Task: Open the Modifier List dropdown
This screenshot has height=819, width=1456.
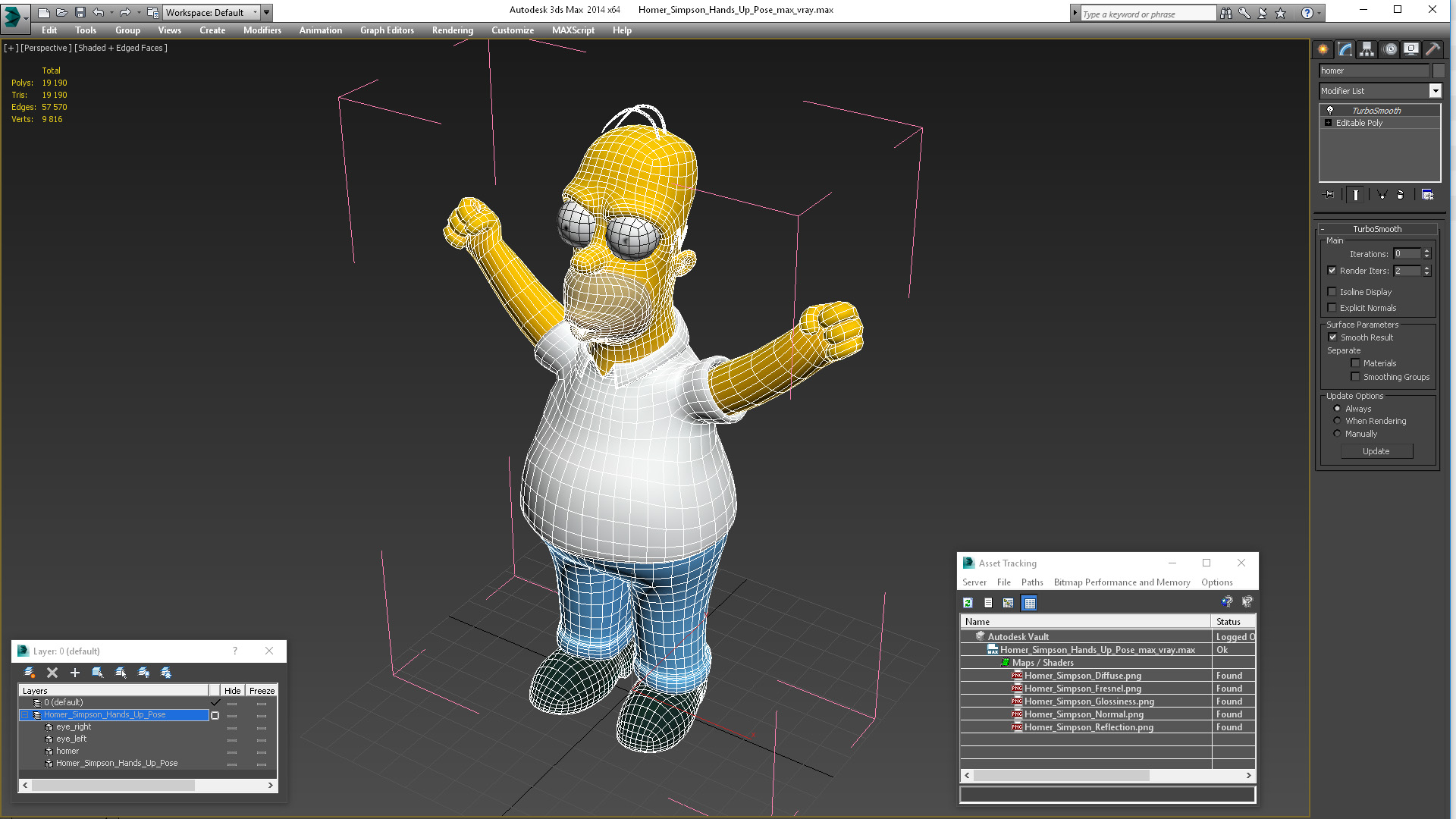Action: [1435, 91]
